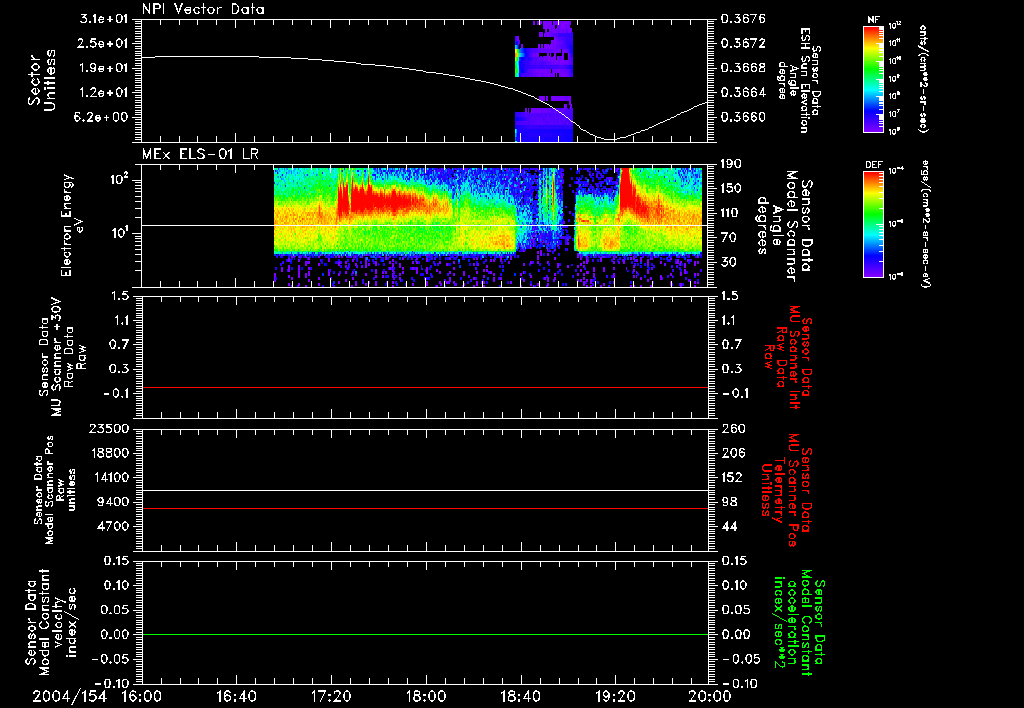Image resolution: width=1024 pixels, height=708 pixels.
Task: Click the 'Sector Unitless' axis label
Action: click(x=42, y=80)
